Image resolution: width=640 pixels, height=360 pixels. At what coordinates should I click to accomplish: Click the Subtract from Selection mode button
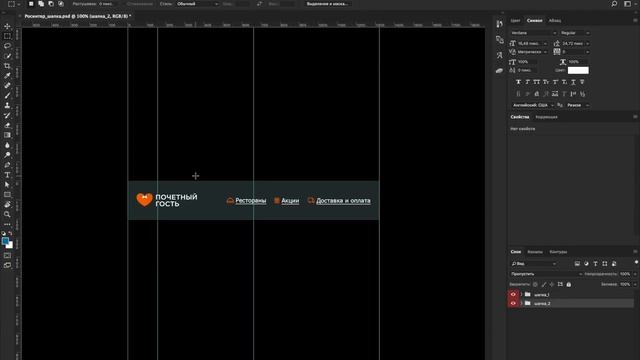pyautogui.click(x=51, y=4)
